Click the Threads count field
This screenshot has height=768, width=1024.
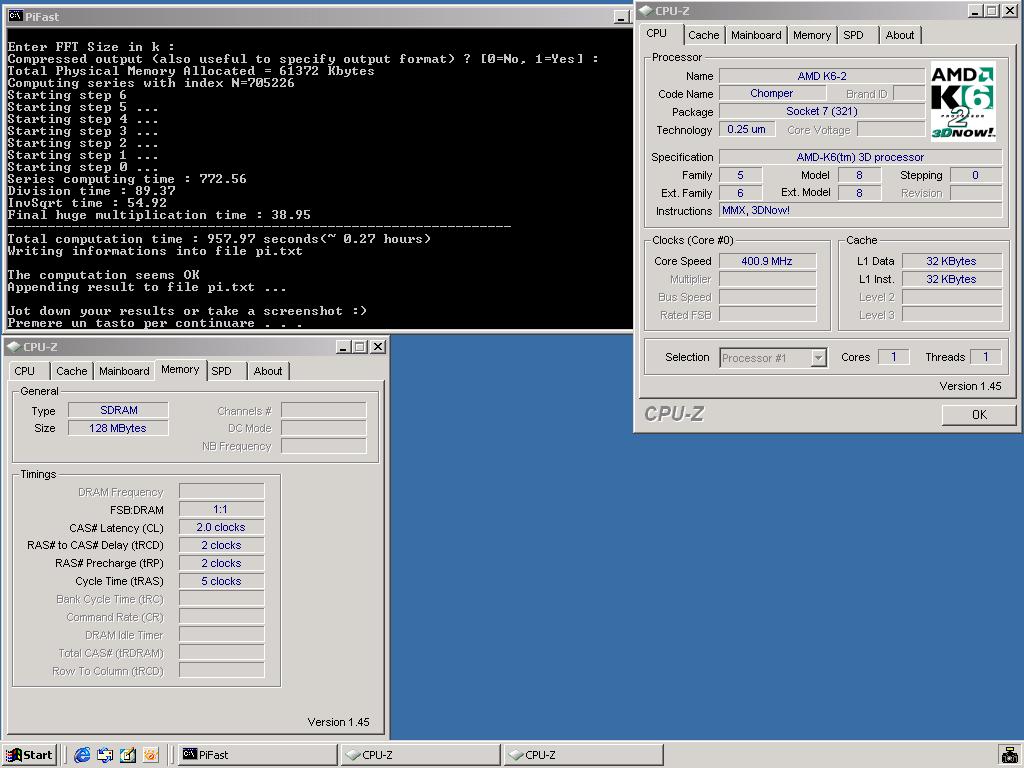point(985,357)
